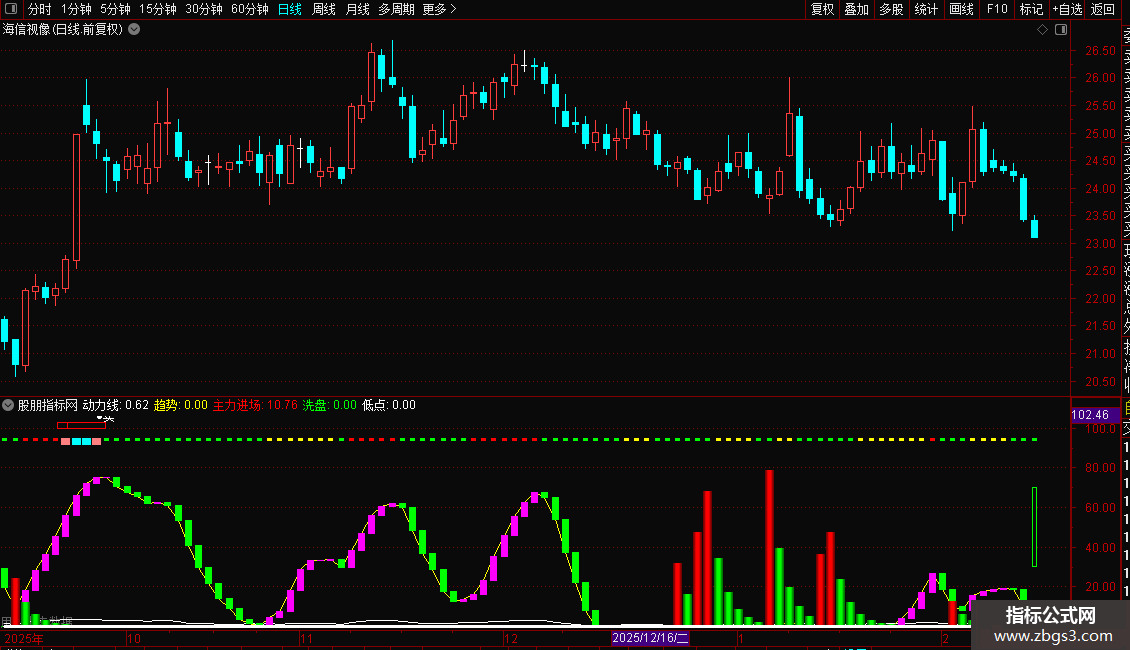Open the 复权 adjustment menu
Viewport: 1130px width, 650px height.
[x=822, y=9]
